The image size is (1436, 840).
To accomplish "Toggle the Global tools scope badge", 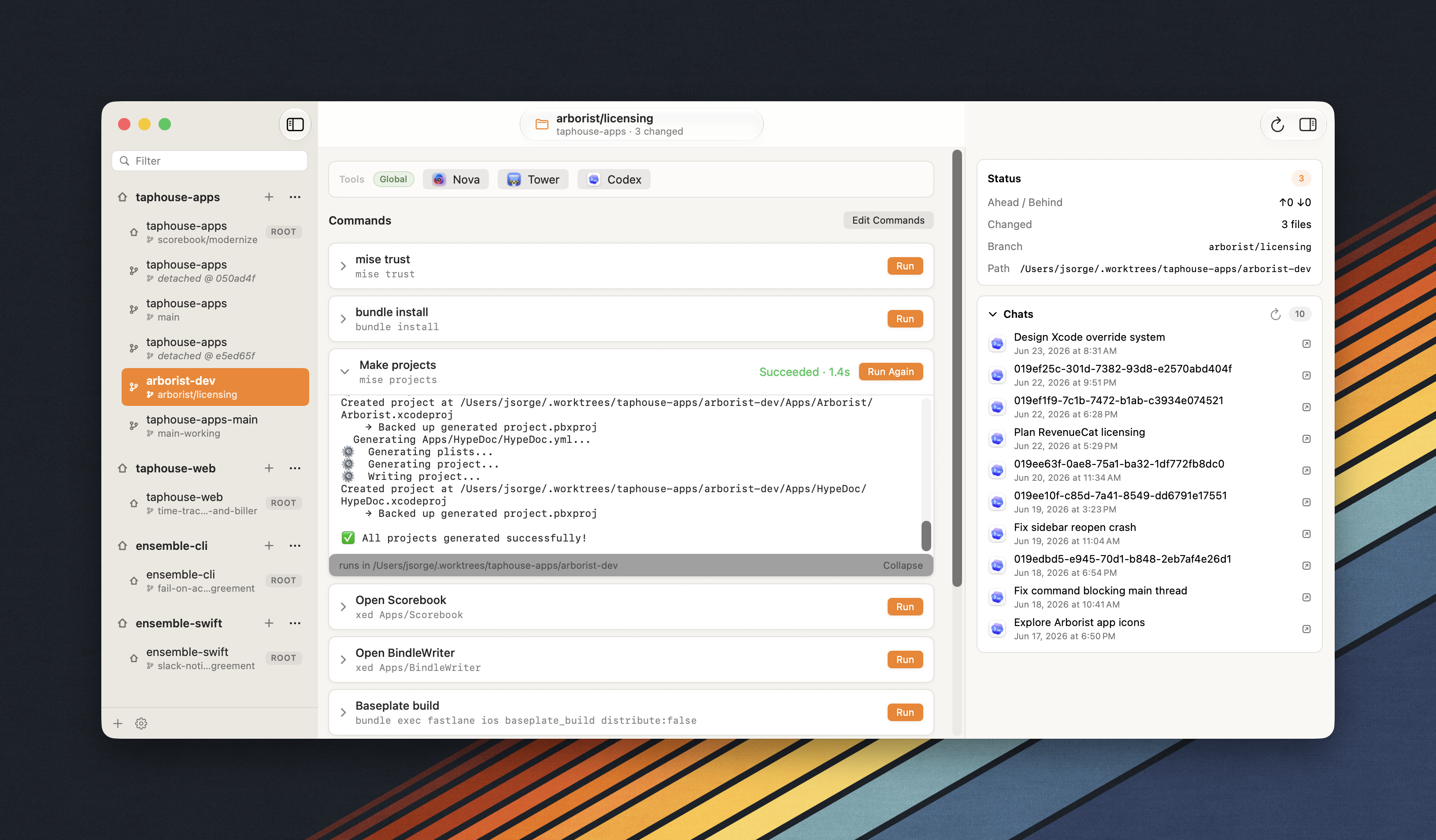I will [x=393, y=179].
